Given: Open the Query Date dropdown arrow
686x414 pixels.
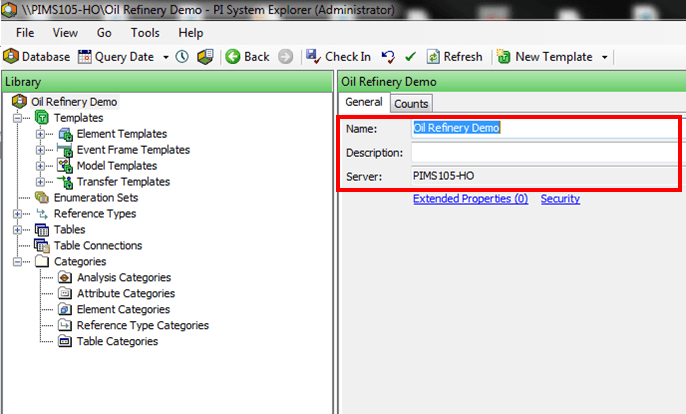Looking at the screenshot, I should 166,57.
